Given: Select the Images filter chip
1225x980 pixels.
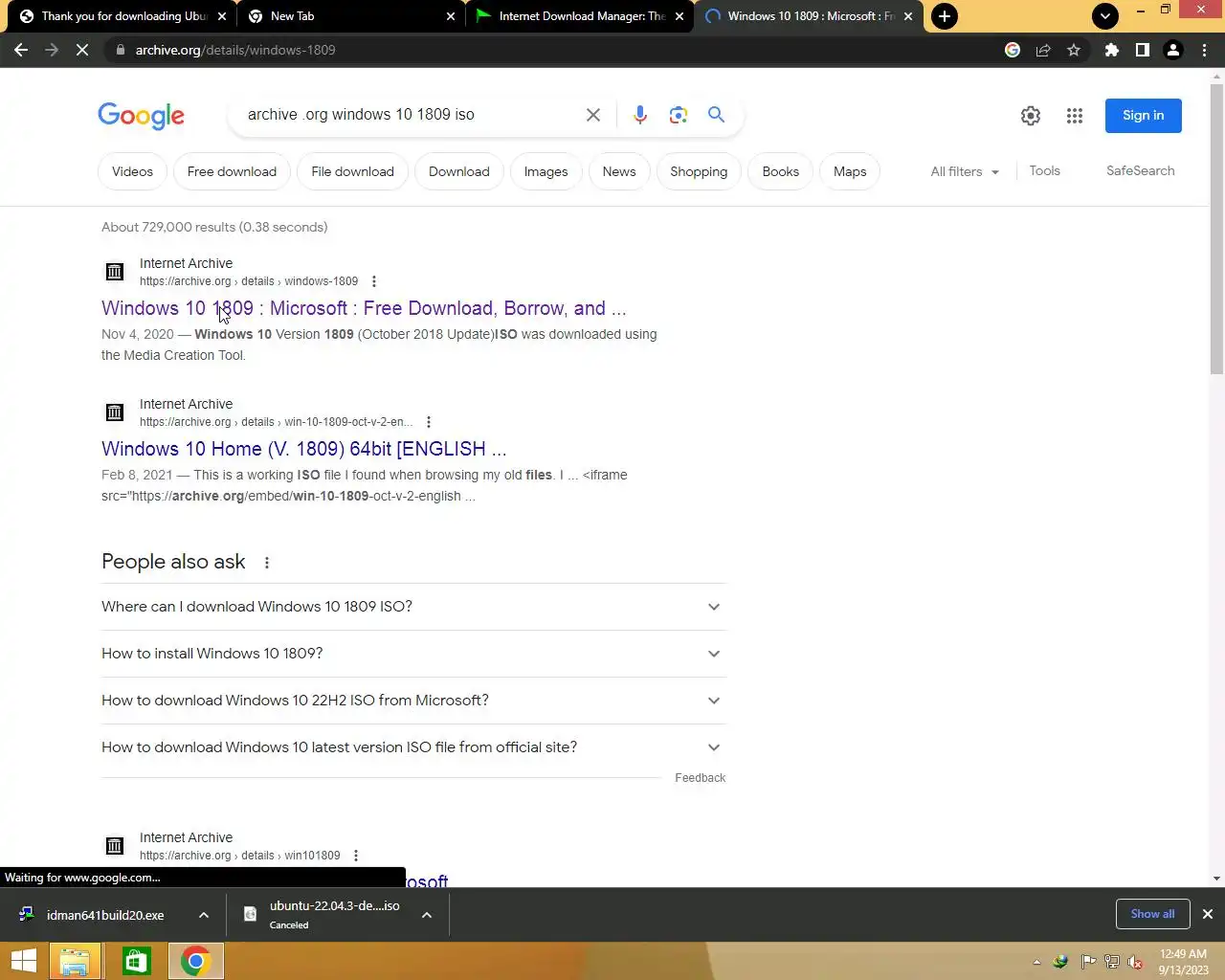Looking at the screenshot, I should (x=546, y=172).
